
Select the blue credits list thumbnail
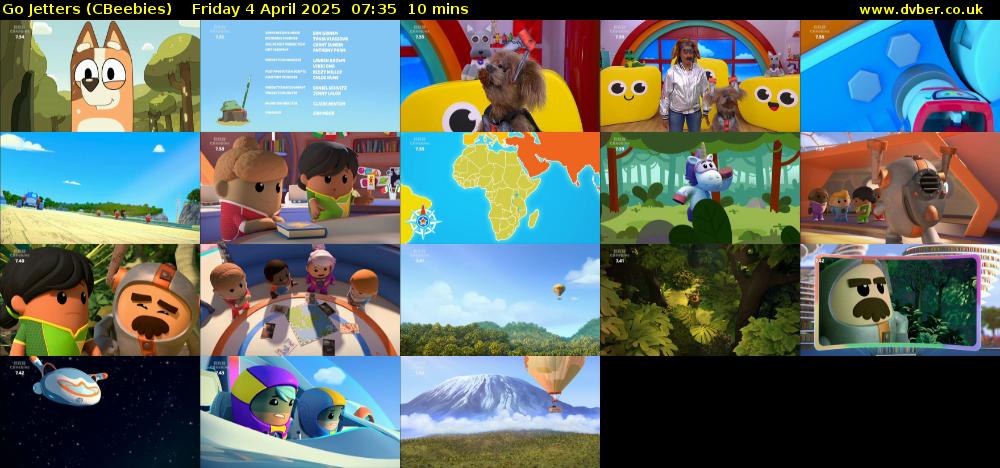coord(300,76)
